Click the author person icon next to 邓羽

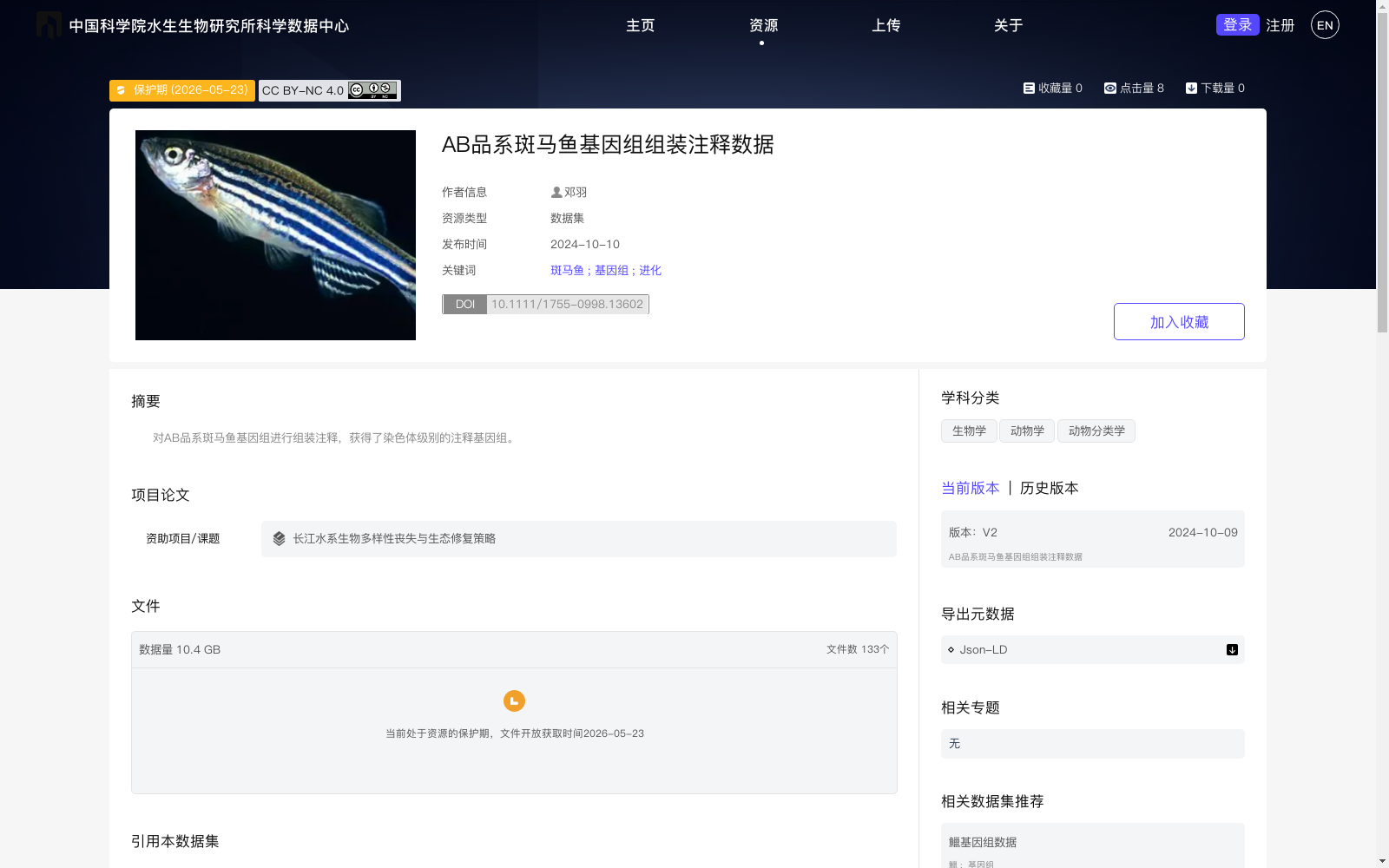point(556,193)
